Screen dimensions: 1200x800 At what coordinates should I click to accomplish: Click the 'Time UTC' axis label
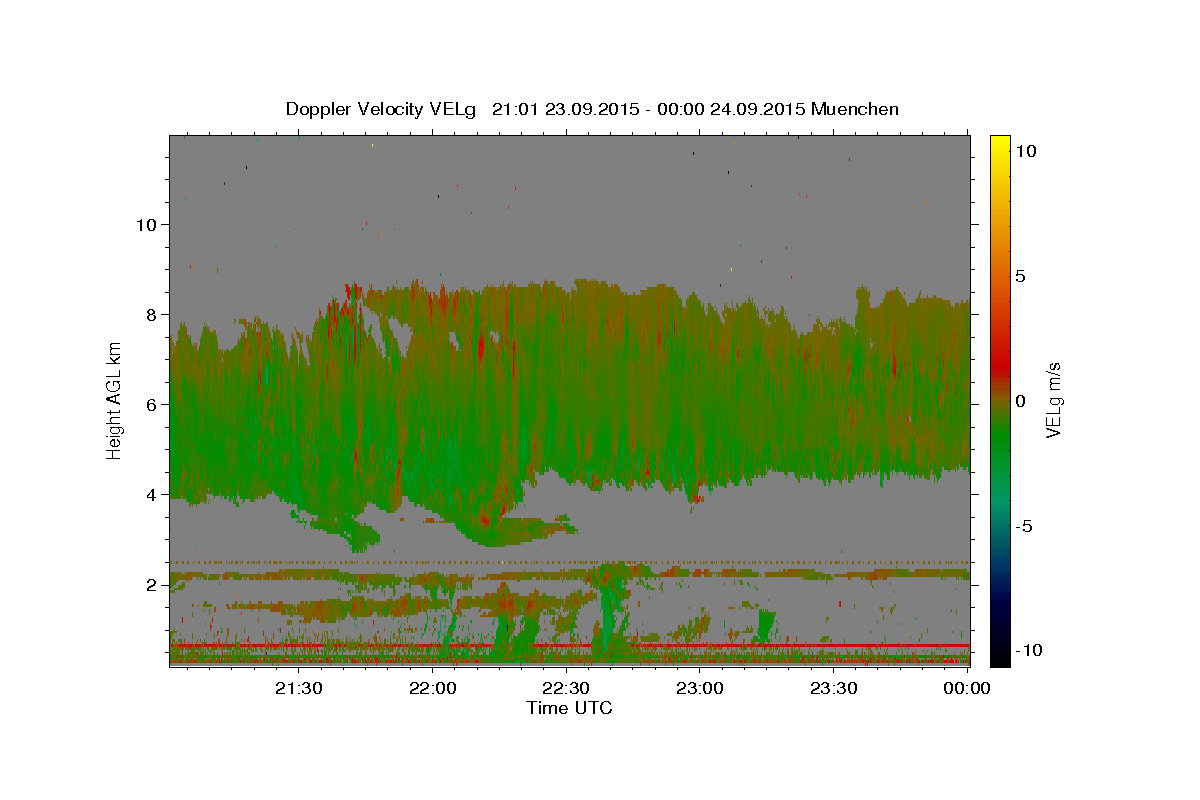(569, 708)
